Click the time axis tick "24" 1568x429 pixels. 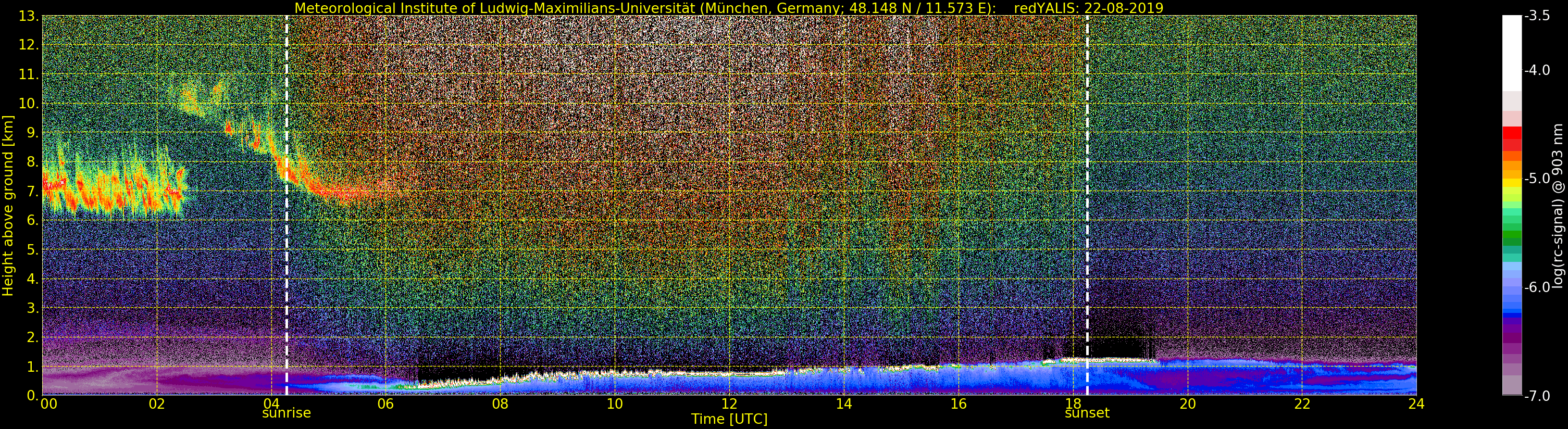(1416, 404)
